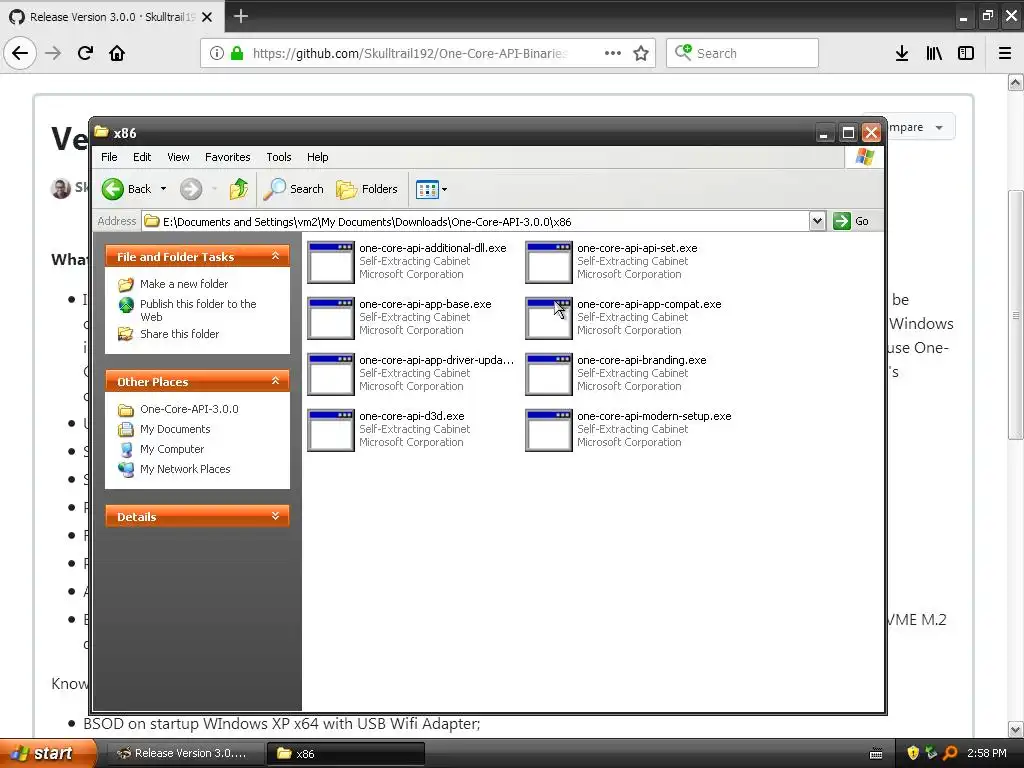Click Publish this folder to the Web
1024x768 pixels.
tap(198, 310)
